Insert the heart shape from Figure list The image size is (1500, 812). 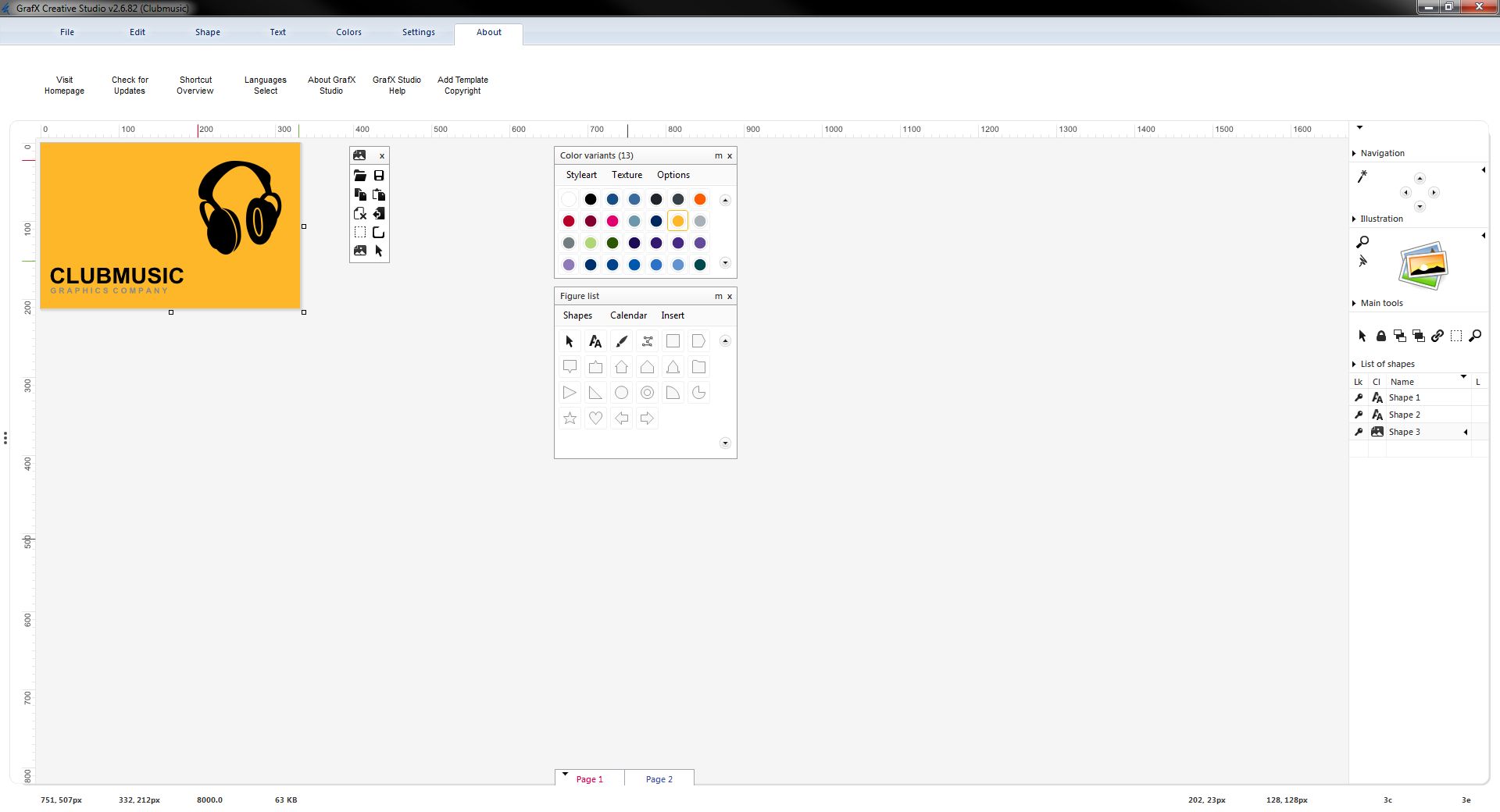[595, 418]
